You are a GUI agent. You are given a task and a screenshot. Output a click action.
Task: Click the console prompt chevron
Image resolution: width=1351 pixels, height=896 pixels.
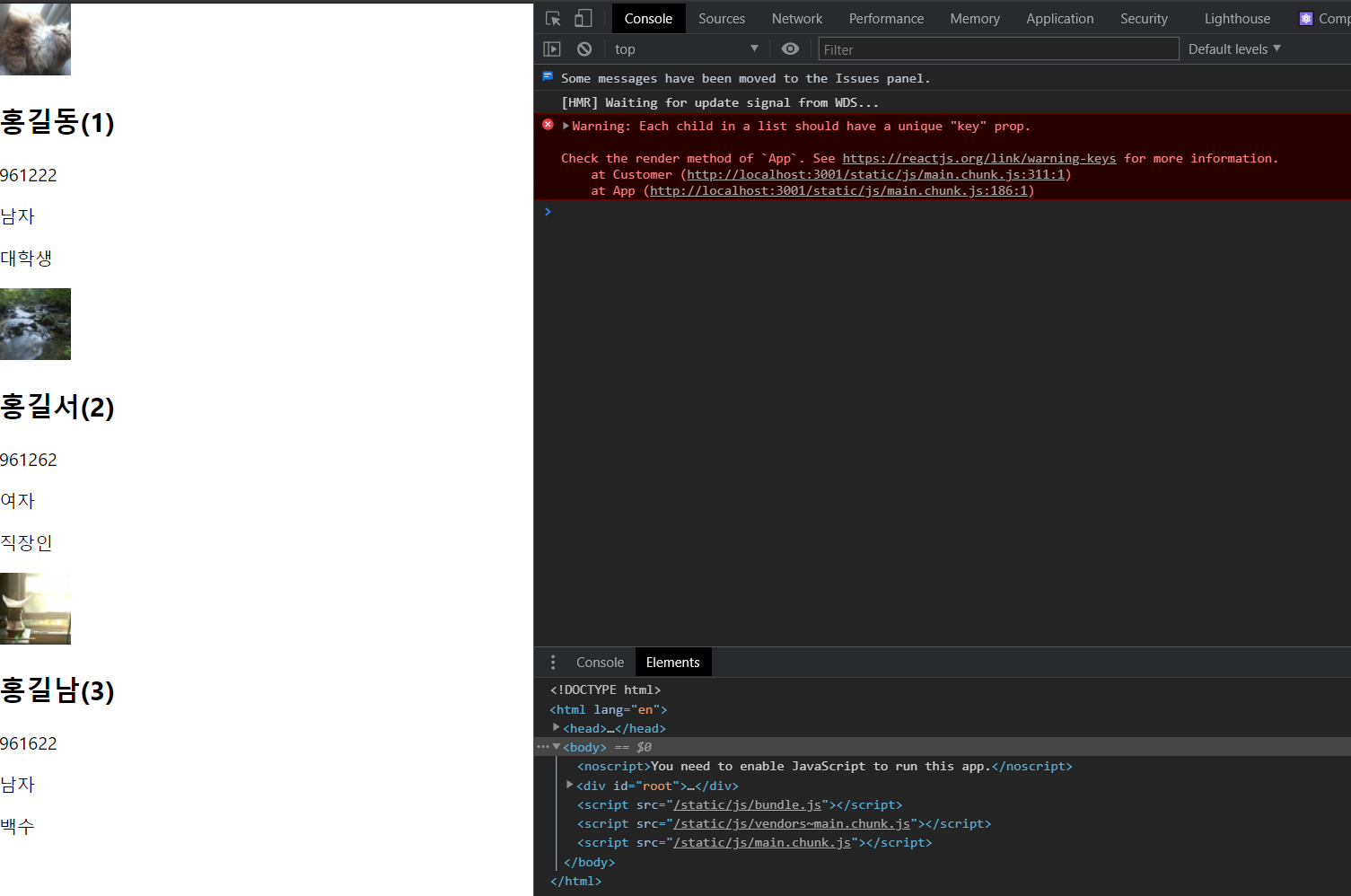[548, 212]
